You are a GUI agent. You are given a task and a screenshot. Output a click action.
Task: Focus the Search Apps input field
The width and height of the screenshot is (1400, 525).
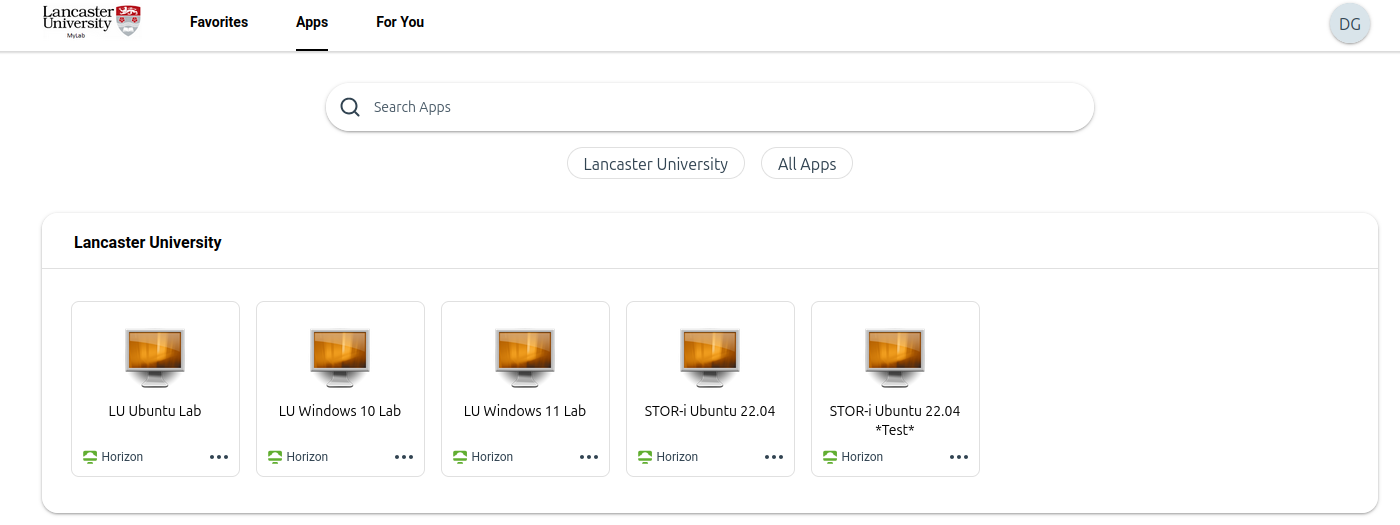(x=720, y=107)
